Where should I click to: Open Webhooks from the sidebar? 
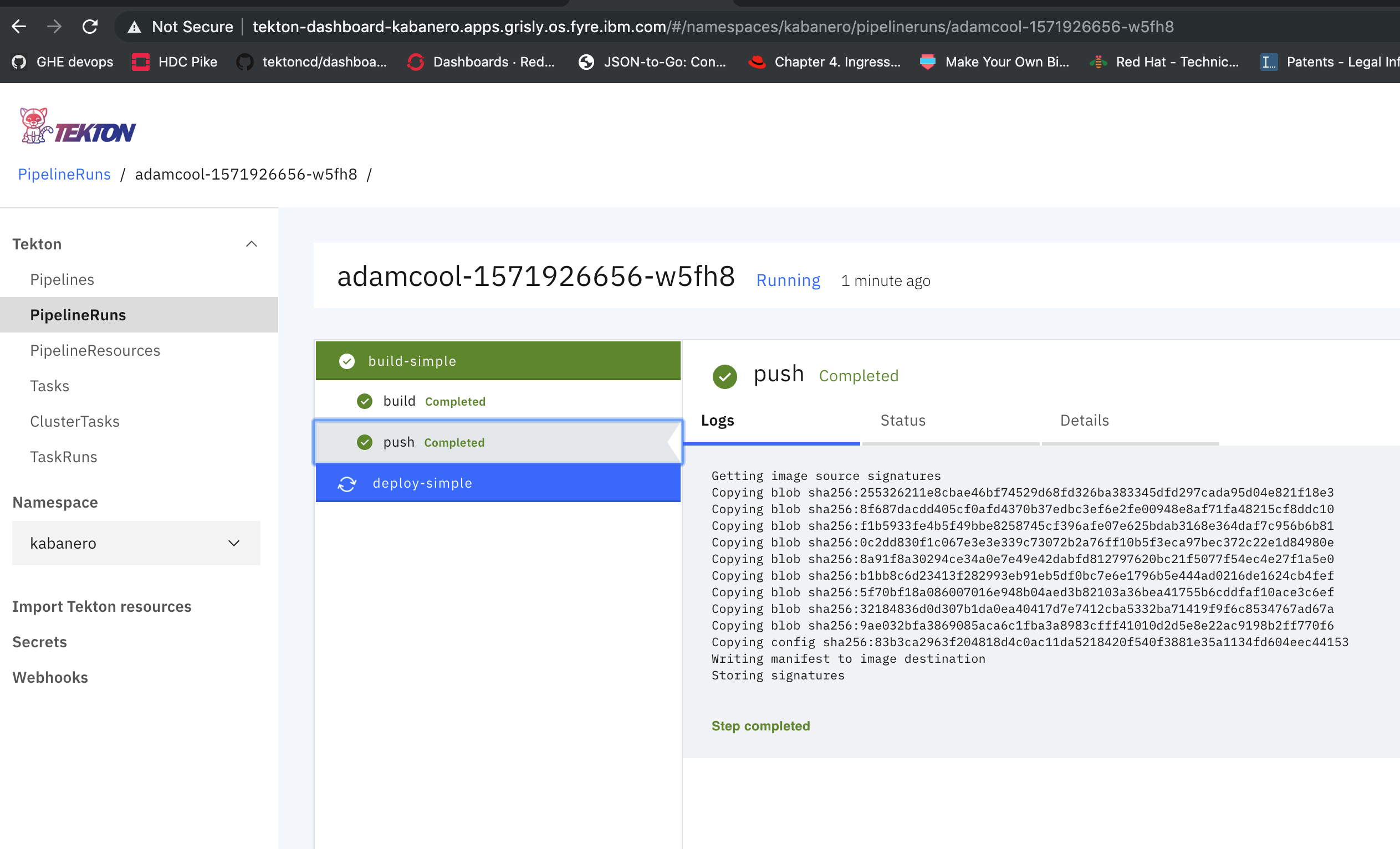[x=50, y=677]
